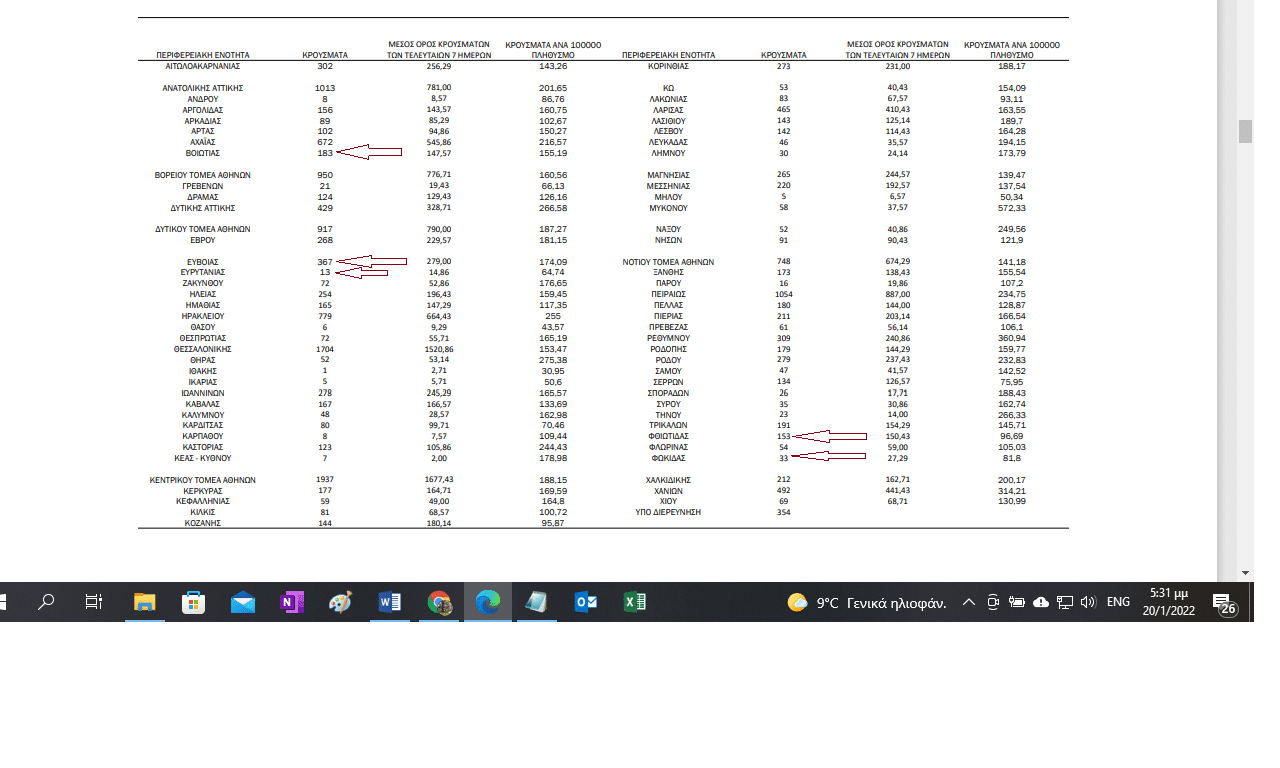Open OneNote from the taskbar
This screenshot has height=768, width=1280.
(292, 602)
